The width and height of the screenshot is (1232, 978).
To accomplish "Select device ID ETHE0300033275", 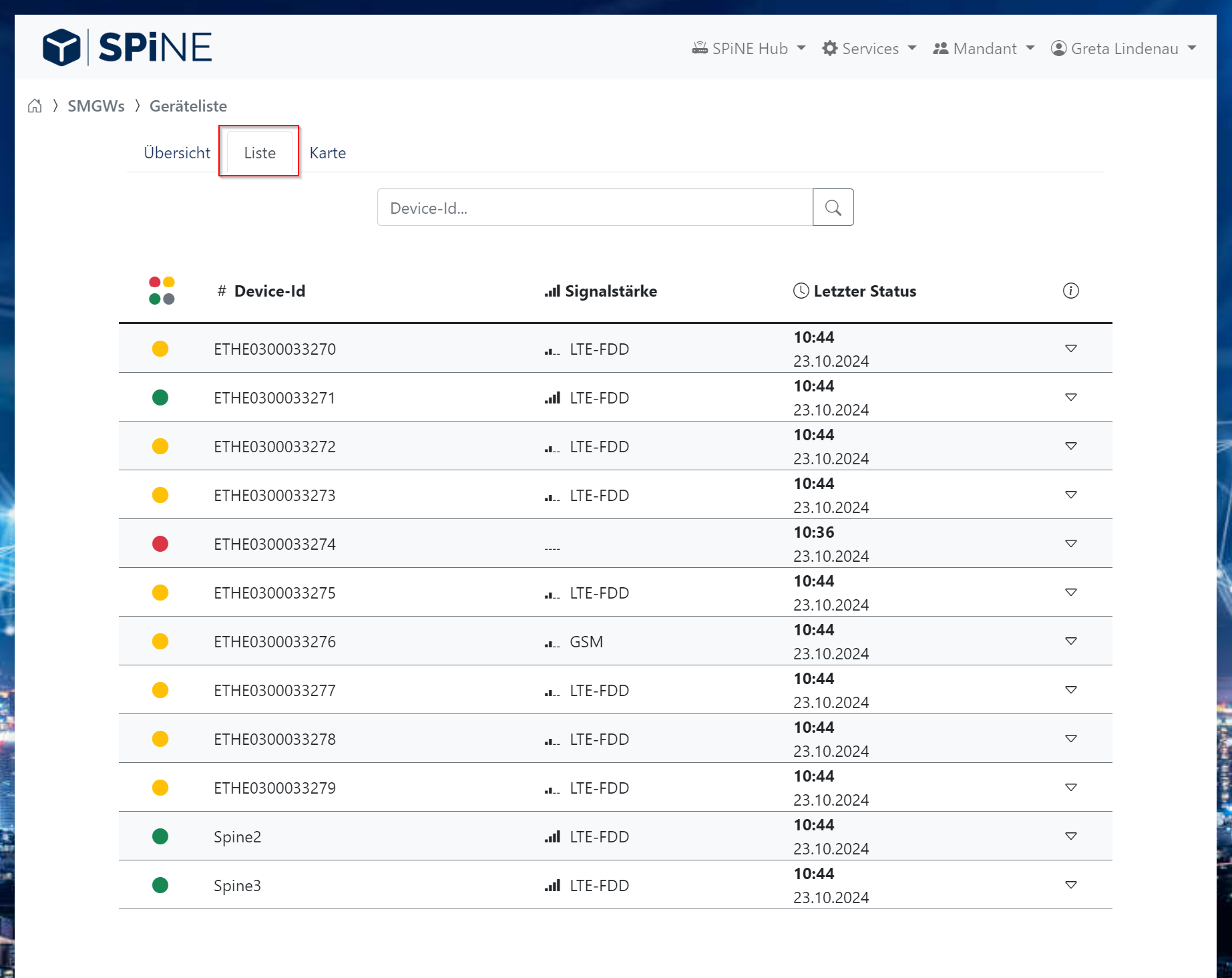I will pyautogui.click(x=274, y=593).
